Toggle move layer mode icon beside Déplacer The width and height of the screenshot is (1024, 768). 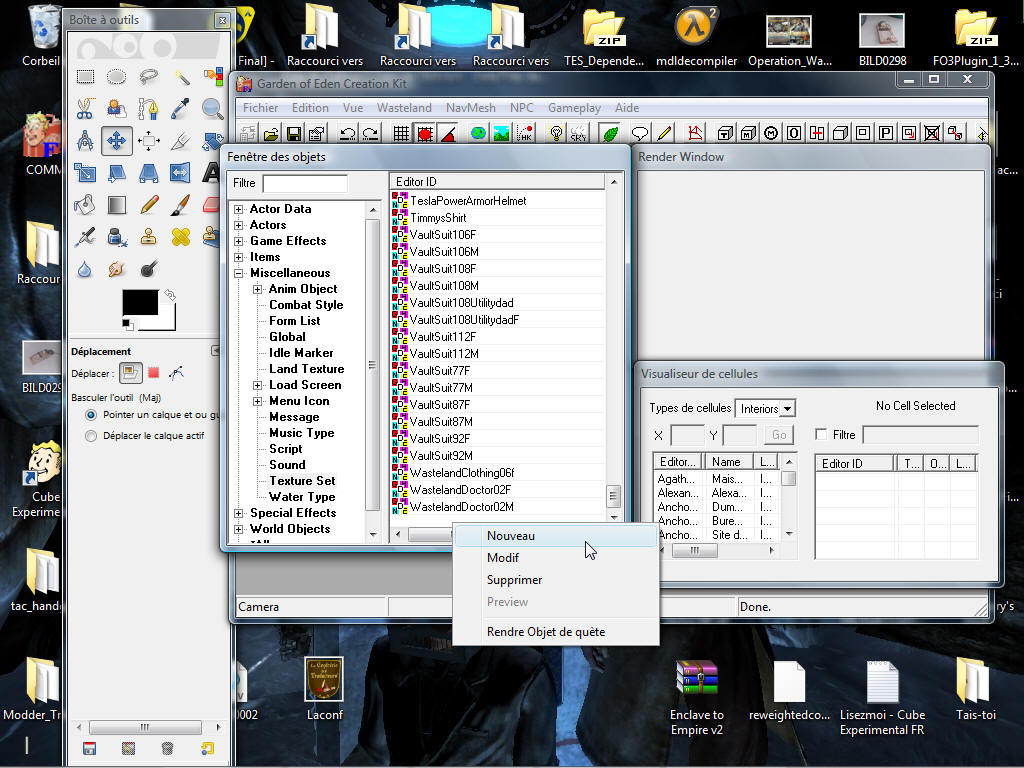pyautogui.click(x=130, y=373)
